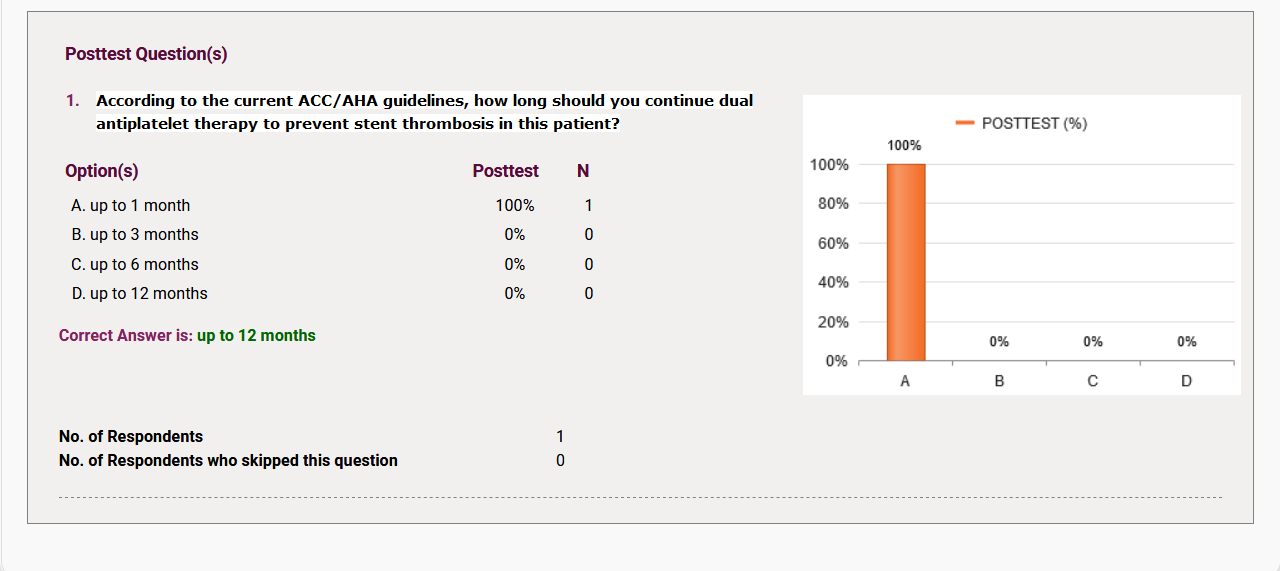
Task: Click the orange bar for option A
Action: pos(905,262)
